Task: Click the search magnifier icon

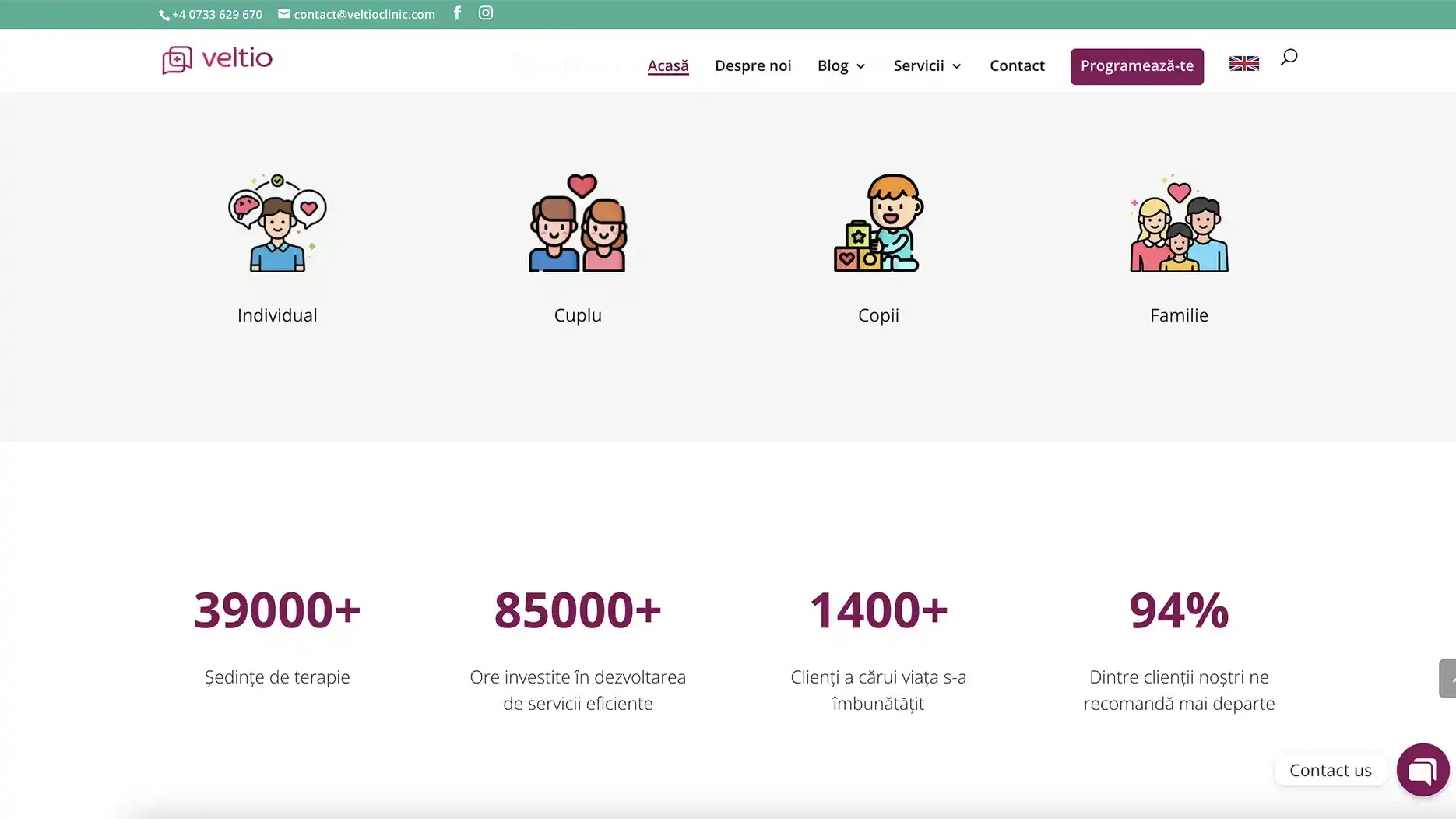Action: [x=1289, y=57]
